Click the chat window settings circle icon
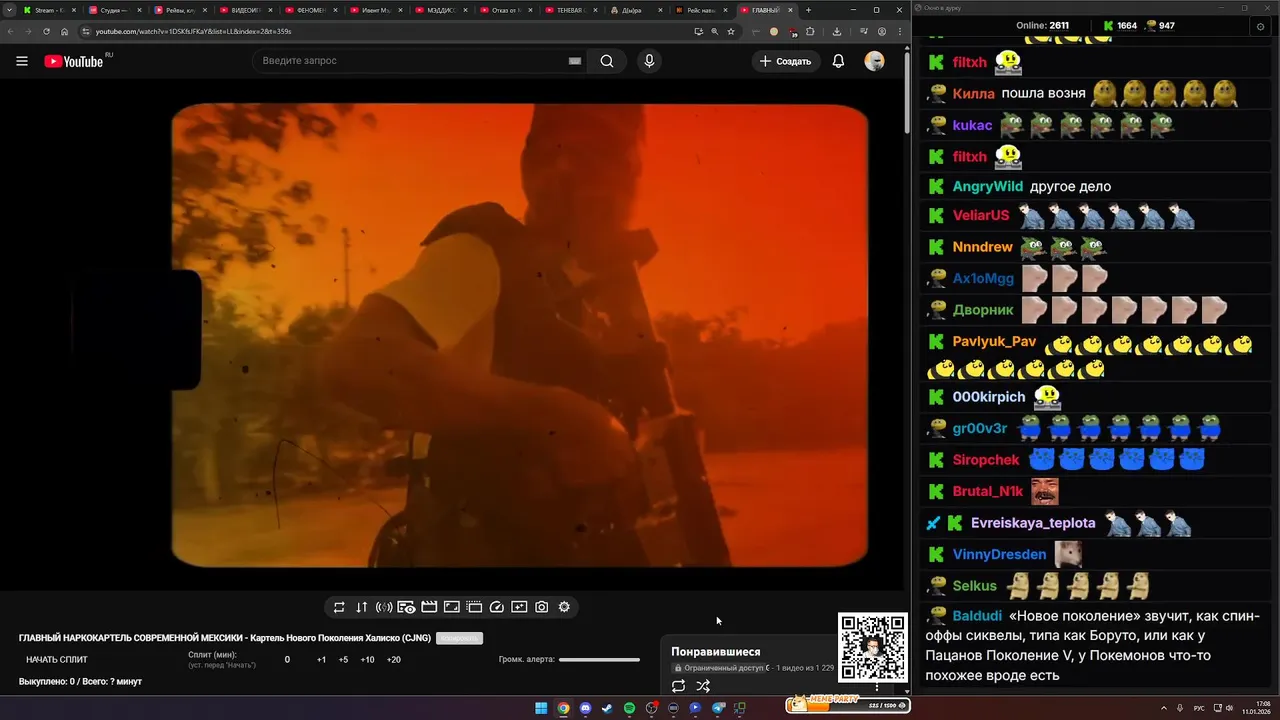 1260,26
